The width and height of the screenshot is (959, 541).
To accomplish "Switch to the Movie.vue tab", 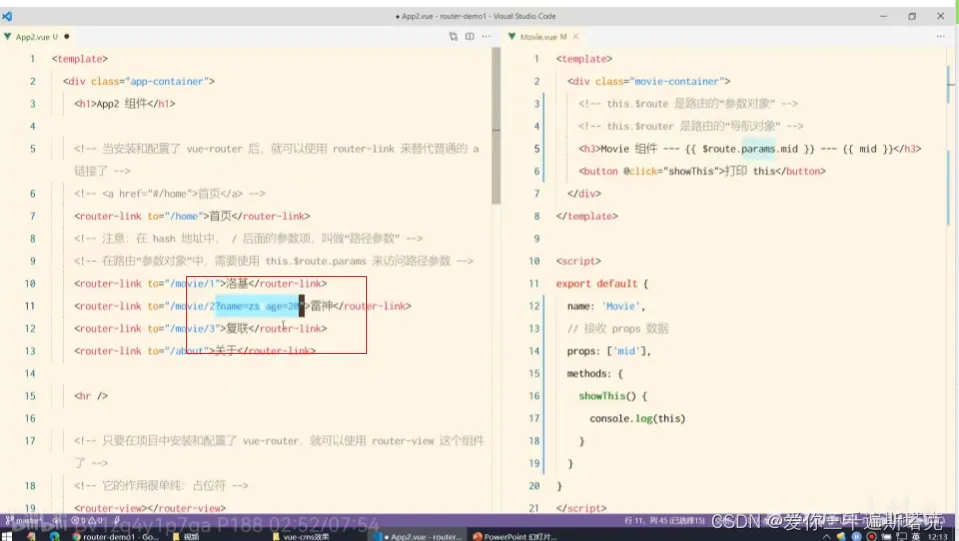I will pyautogui.click(x=543, y=37).
